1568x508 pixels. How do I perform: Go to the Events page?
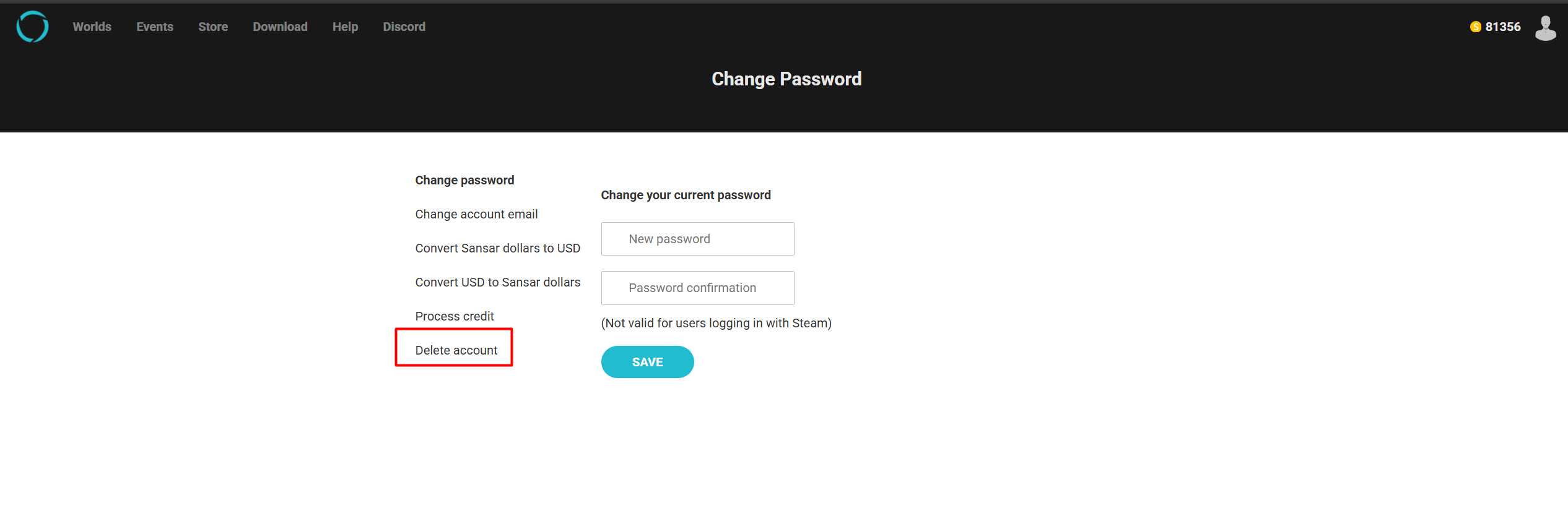tap(155, 27)
